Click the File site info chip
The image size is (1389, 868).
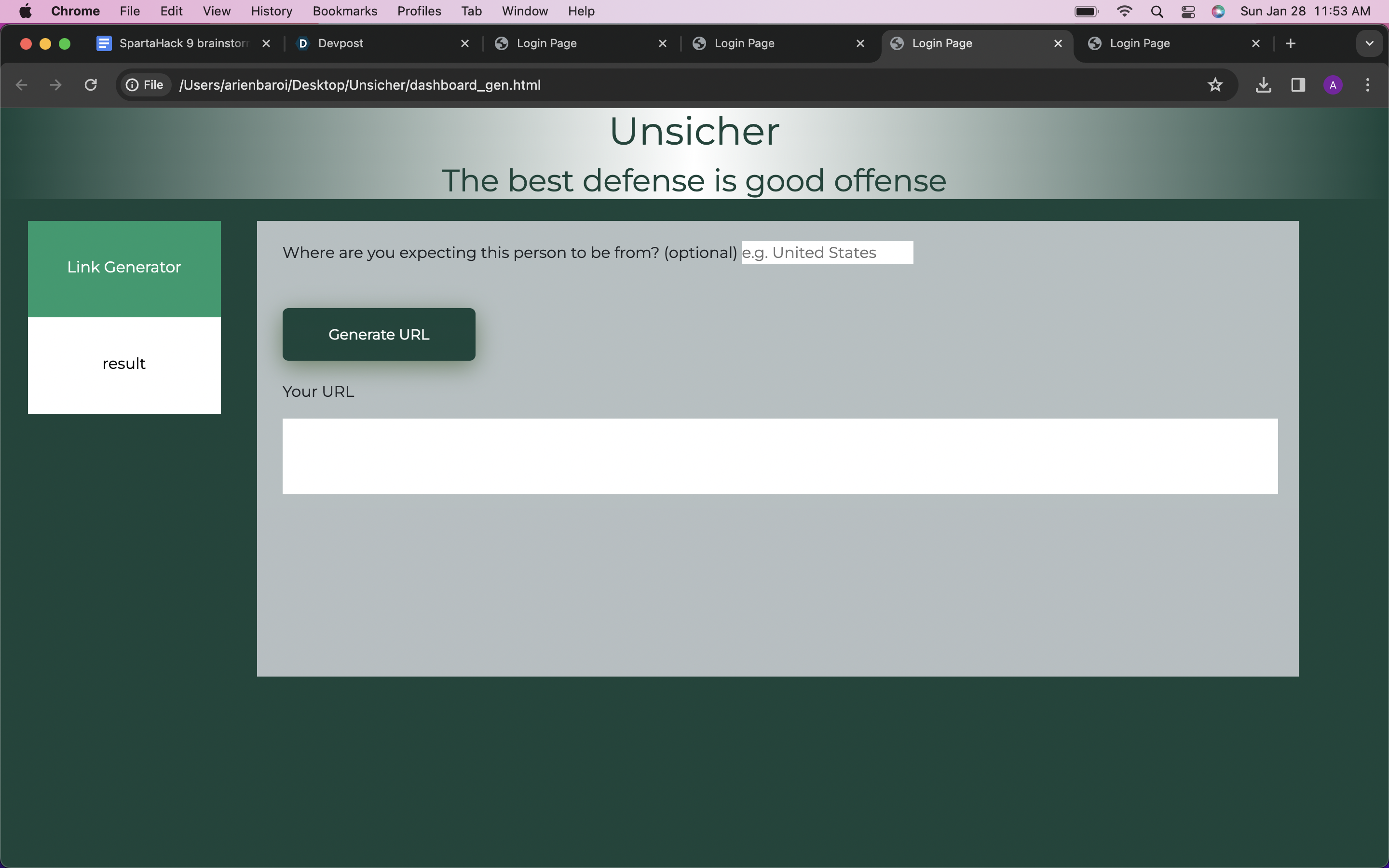[145, 85]
